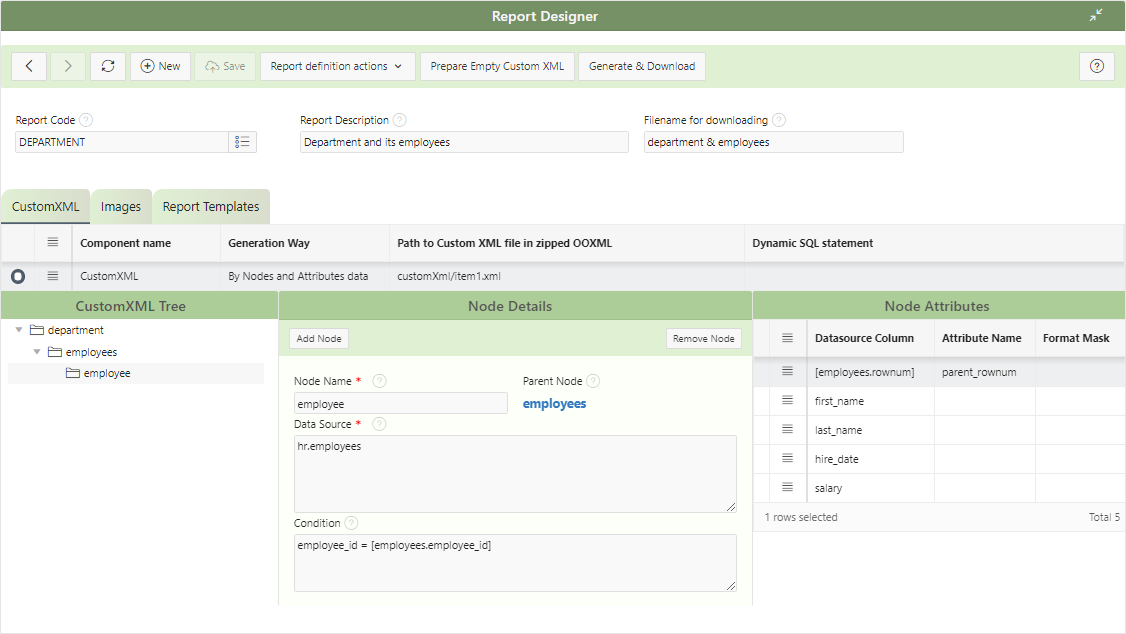Collapse the department tree node

(19, 330)
